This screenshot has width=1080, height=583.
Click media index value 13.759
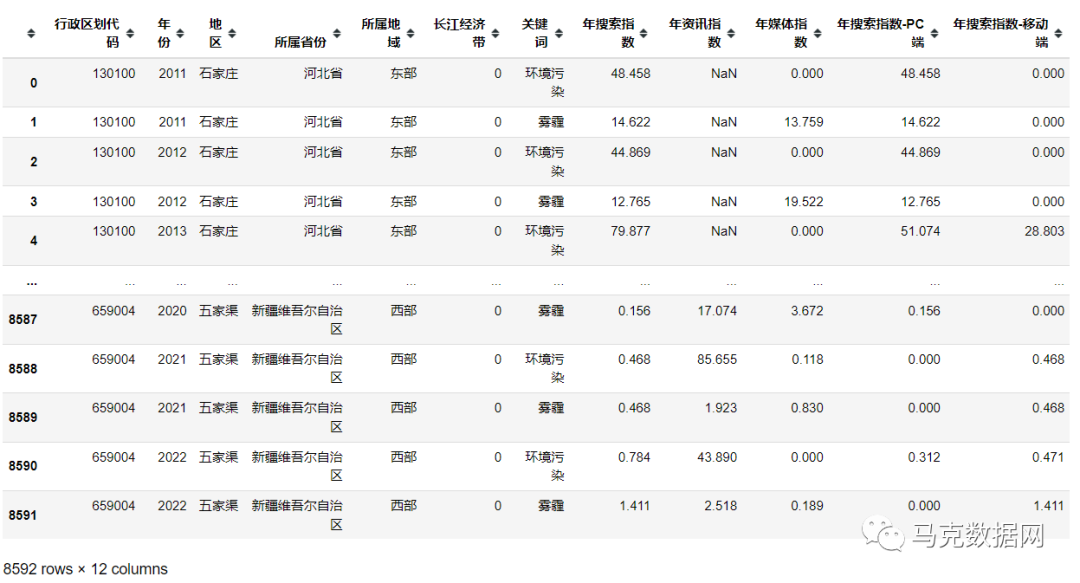(x=803, y=122)
